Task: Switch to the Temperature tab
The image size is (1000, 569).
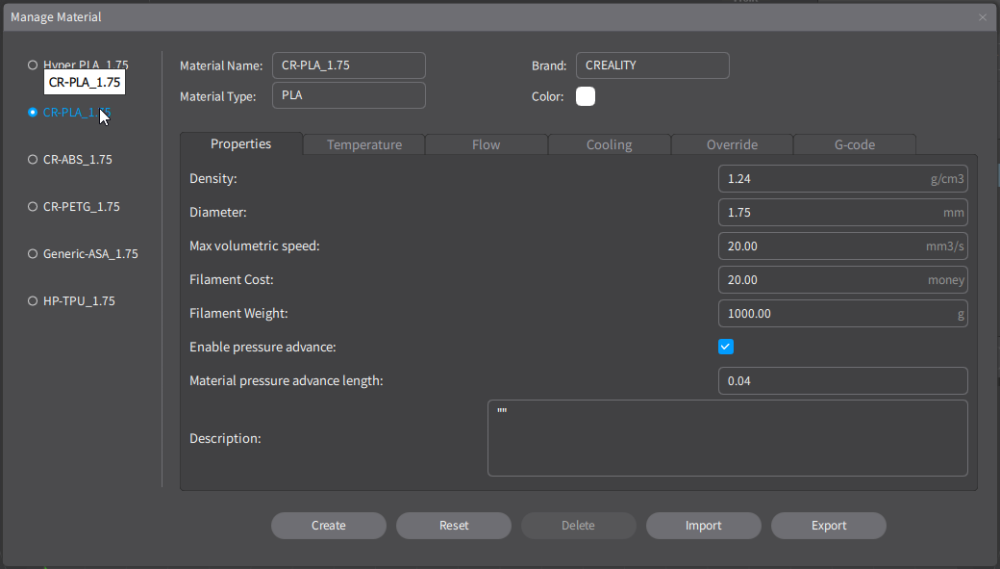Action: pos(364,145)
